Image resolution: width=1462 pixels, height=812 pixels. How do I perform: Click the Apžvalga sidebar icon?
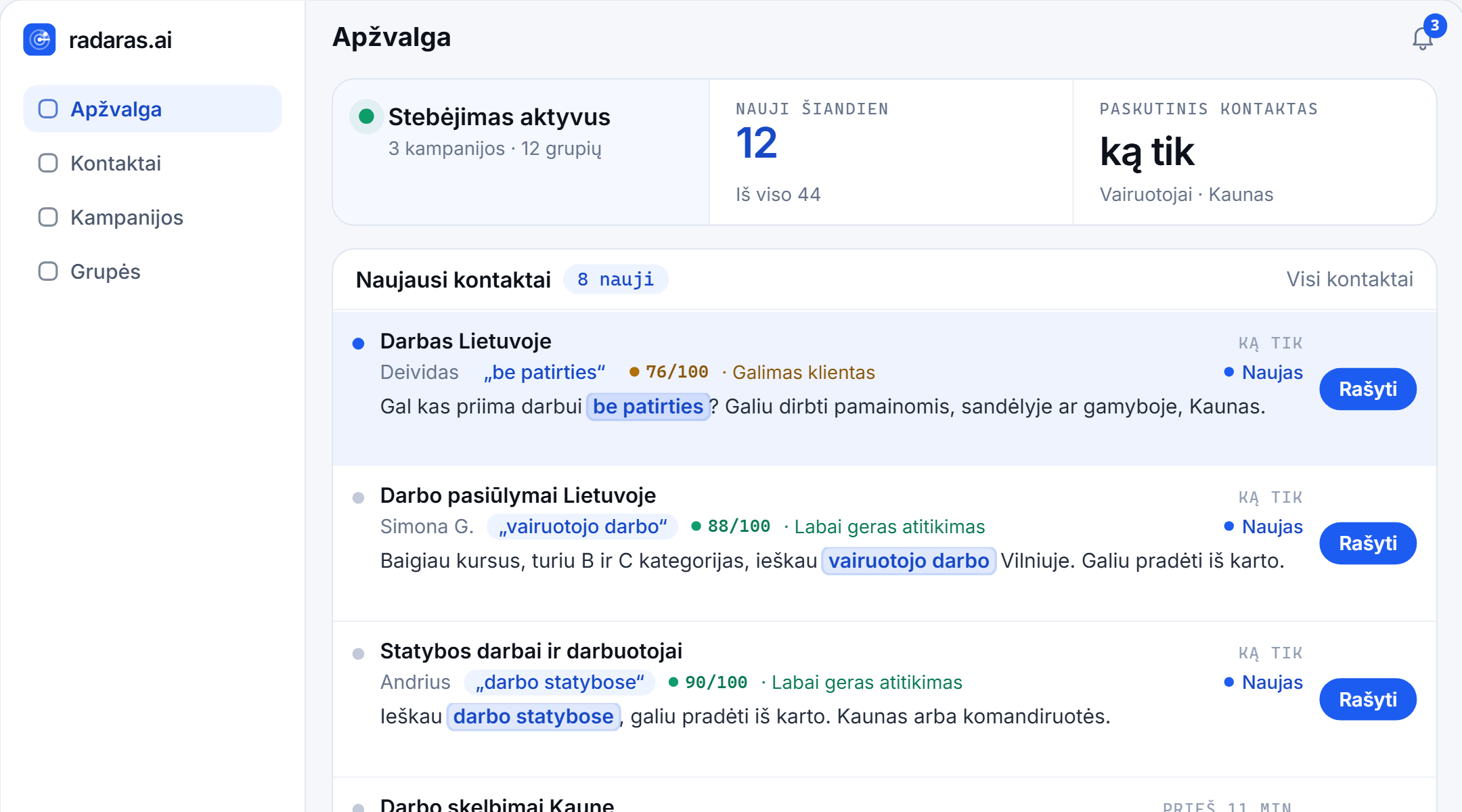48,109
